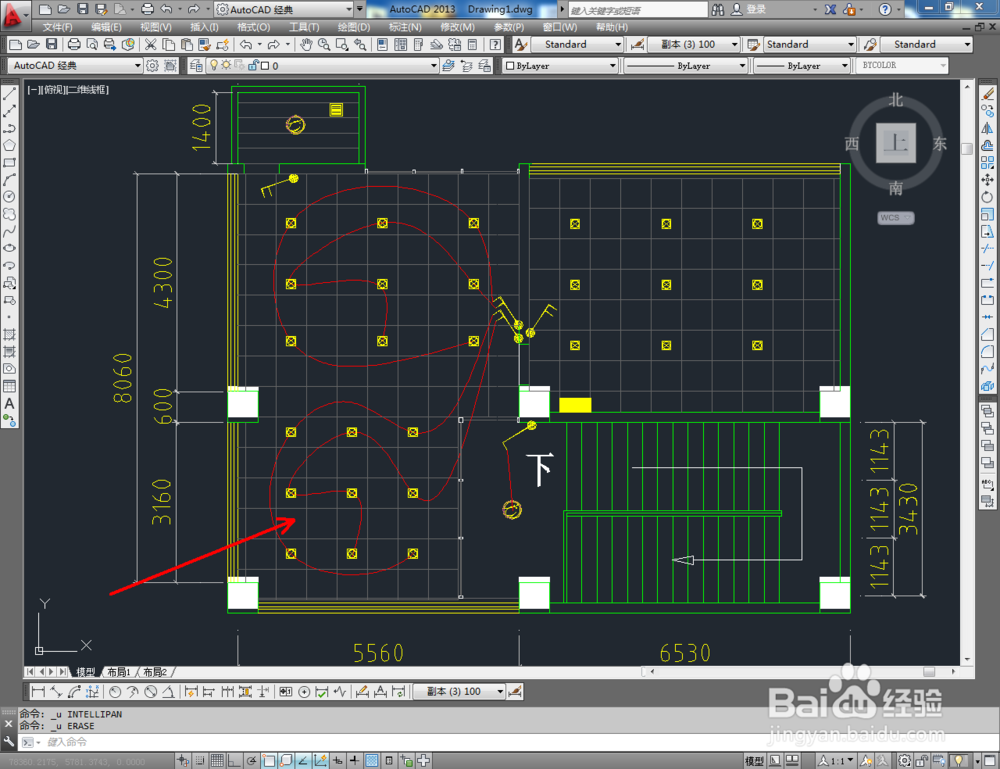
Task: Toggle Grid Display in status bar
Action: [217, 760]
